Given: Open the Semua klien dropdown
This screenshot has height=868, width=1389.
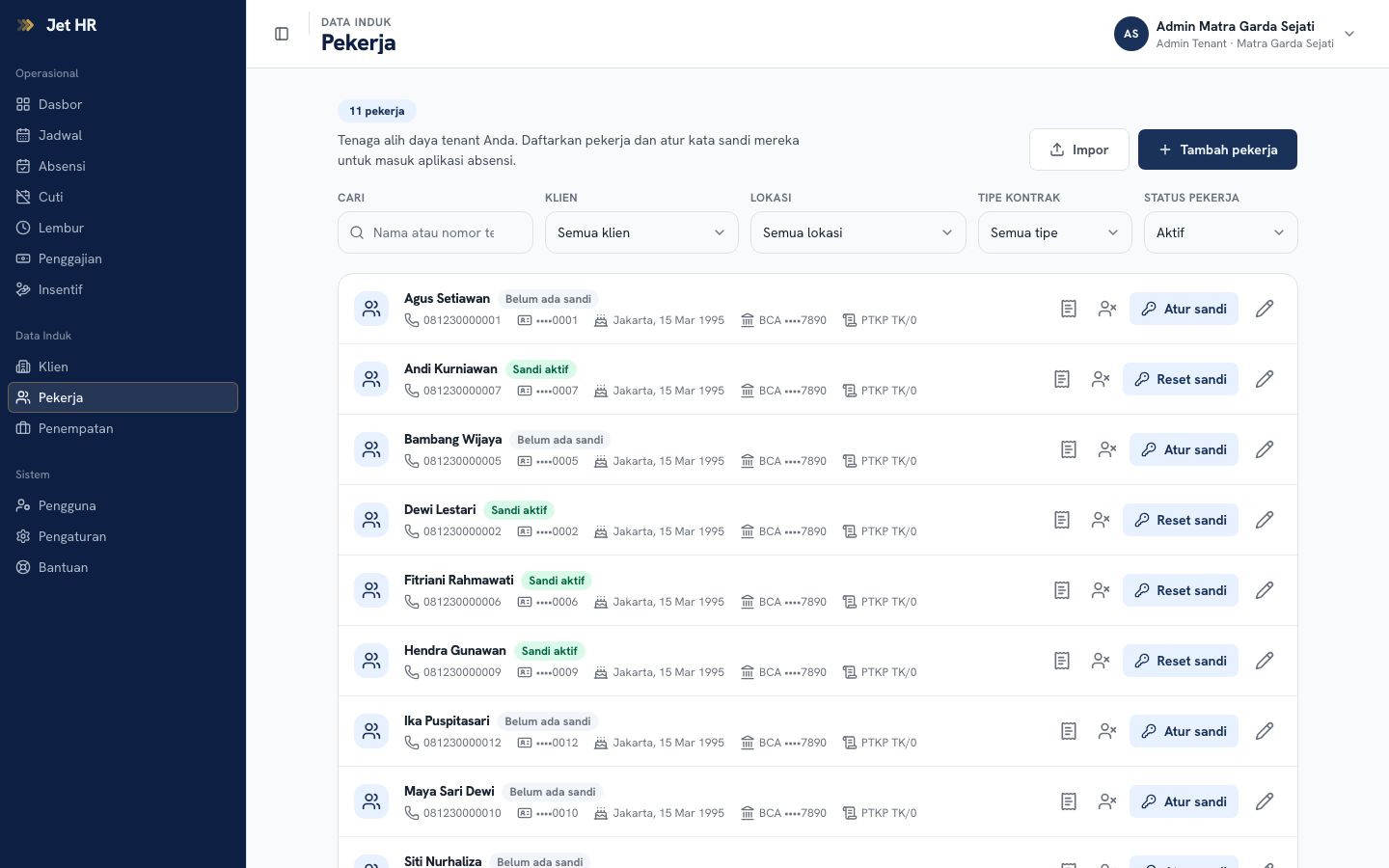Looking at the screenshot, I should [x=641, y=232].
